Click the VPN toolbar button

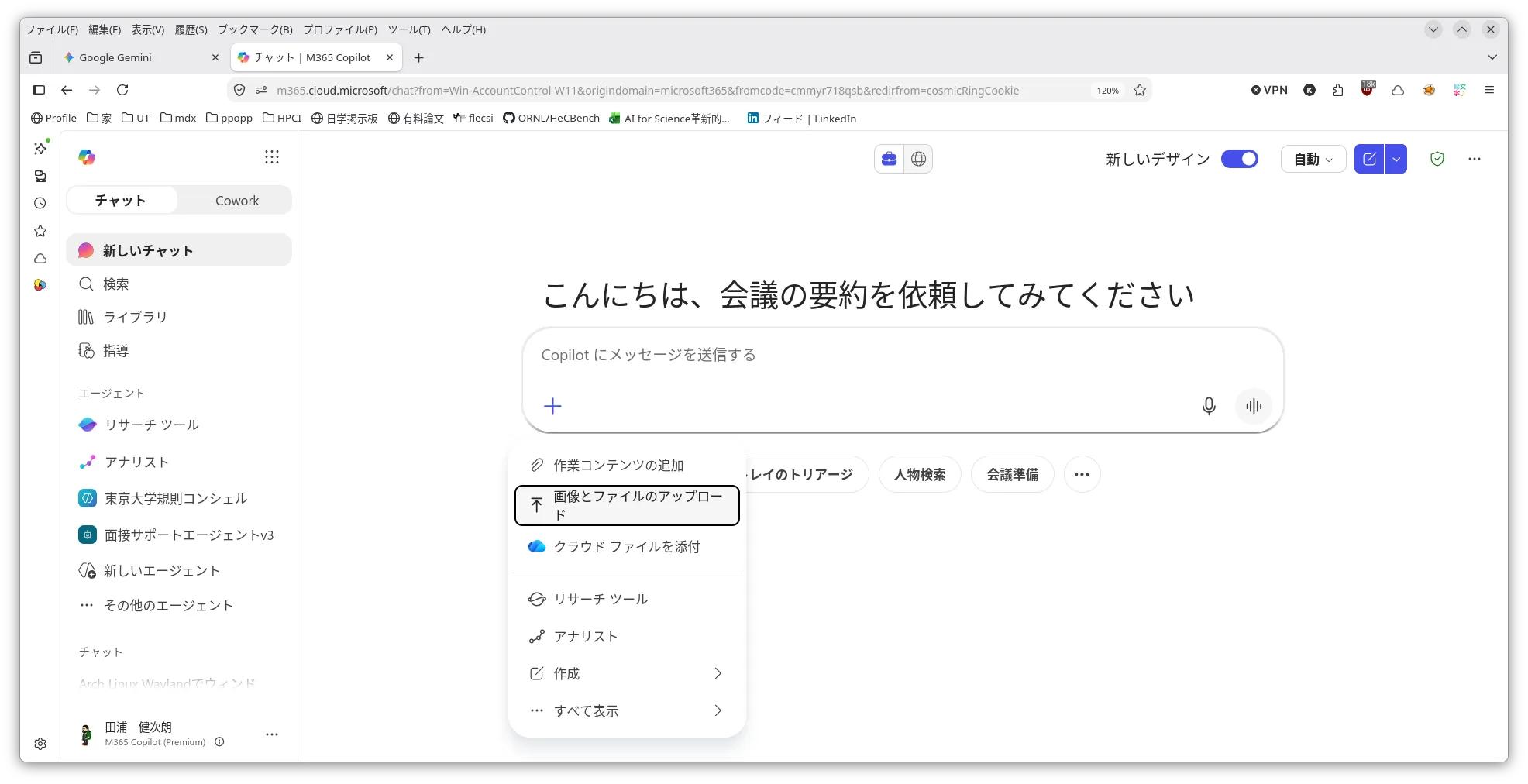pos(1269,90)
